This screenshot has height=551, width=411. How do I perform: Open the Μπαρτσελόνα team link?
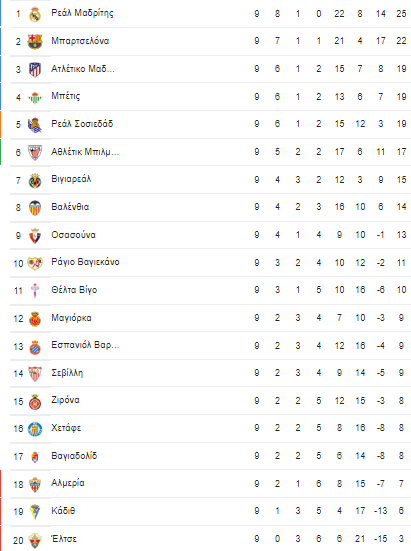point(80,41)
